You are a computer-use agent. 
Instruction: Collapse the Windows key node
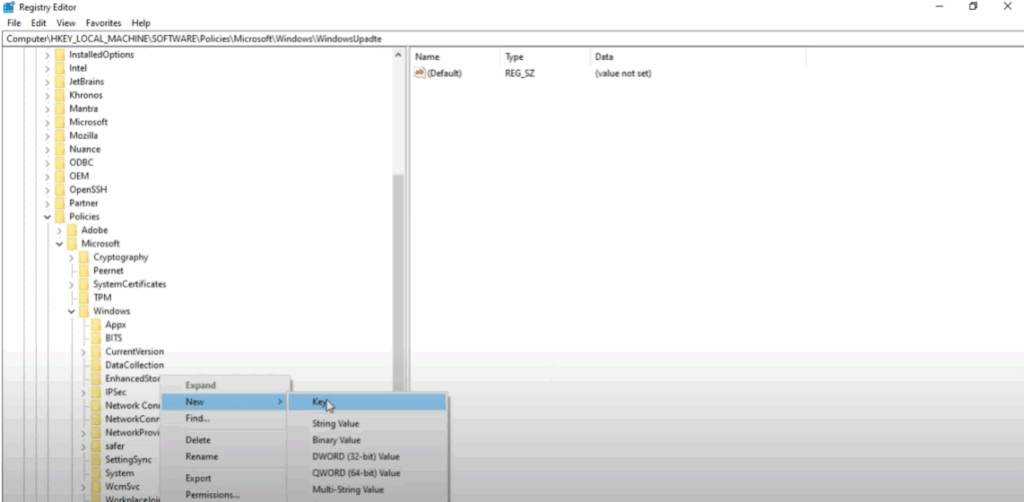tap(71, 311)
